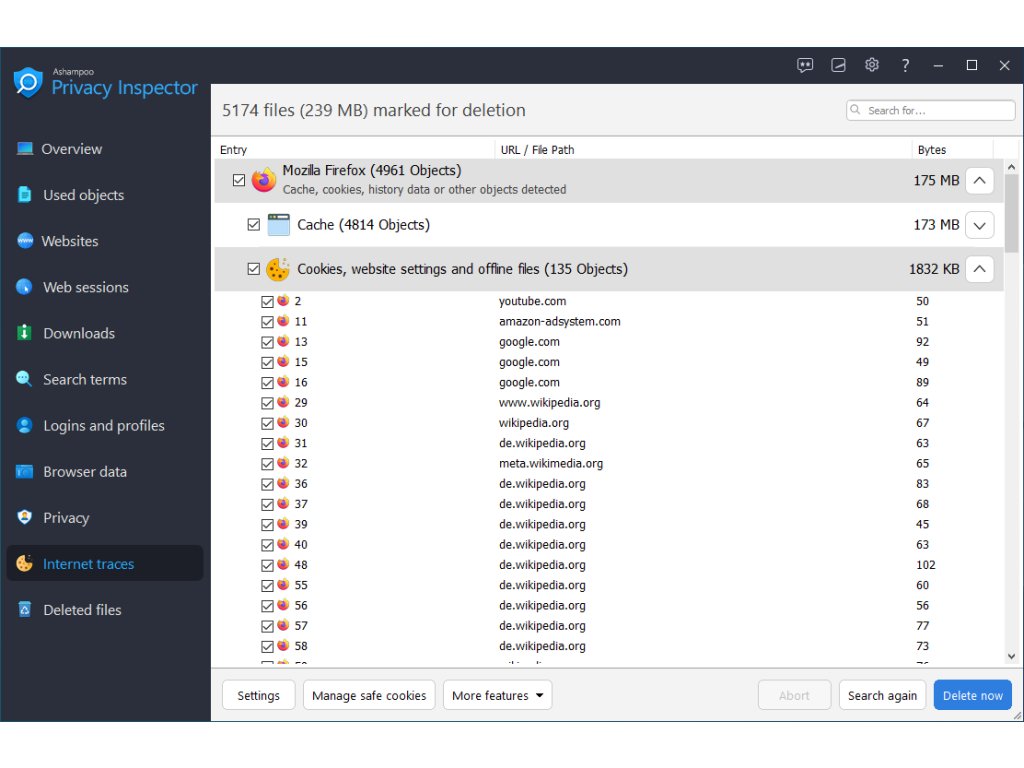Uncheck the Cache (4814 Objects) checkbox
Image resolution: width=1024 pixels, height=768 pixels.
pyautogui.click(x=254, y=225)
